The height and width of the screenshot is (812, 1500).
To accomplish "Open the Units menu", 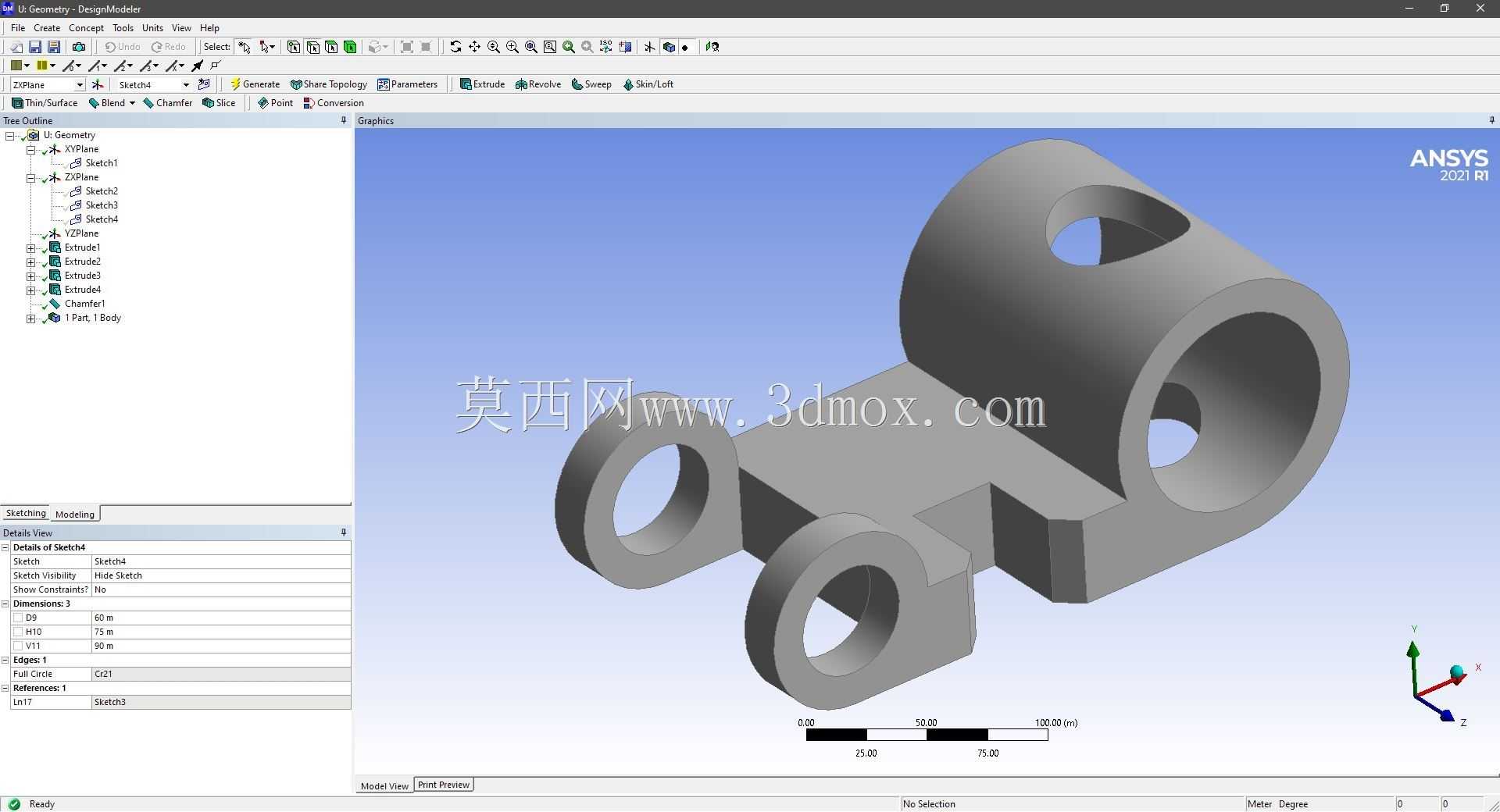I will point(152,28).
